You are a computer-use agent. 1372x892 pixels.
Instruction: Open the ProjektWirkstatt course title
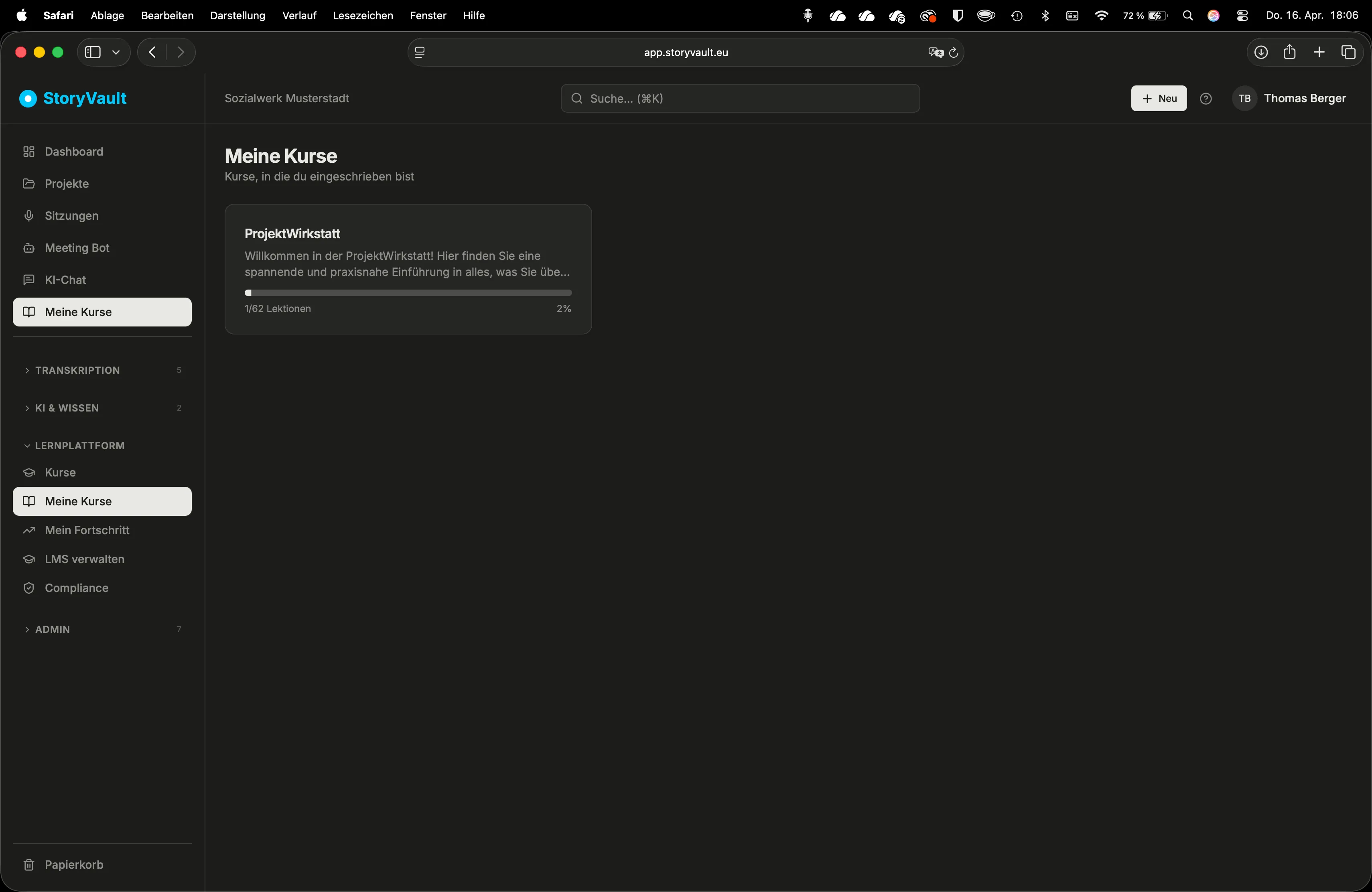(x=292, y=234)
